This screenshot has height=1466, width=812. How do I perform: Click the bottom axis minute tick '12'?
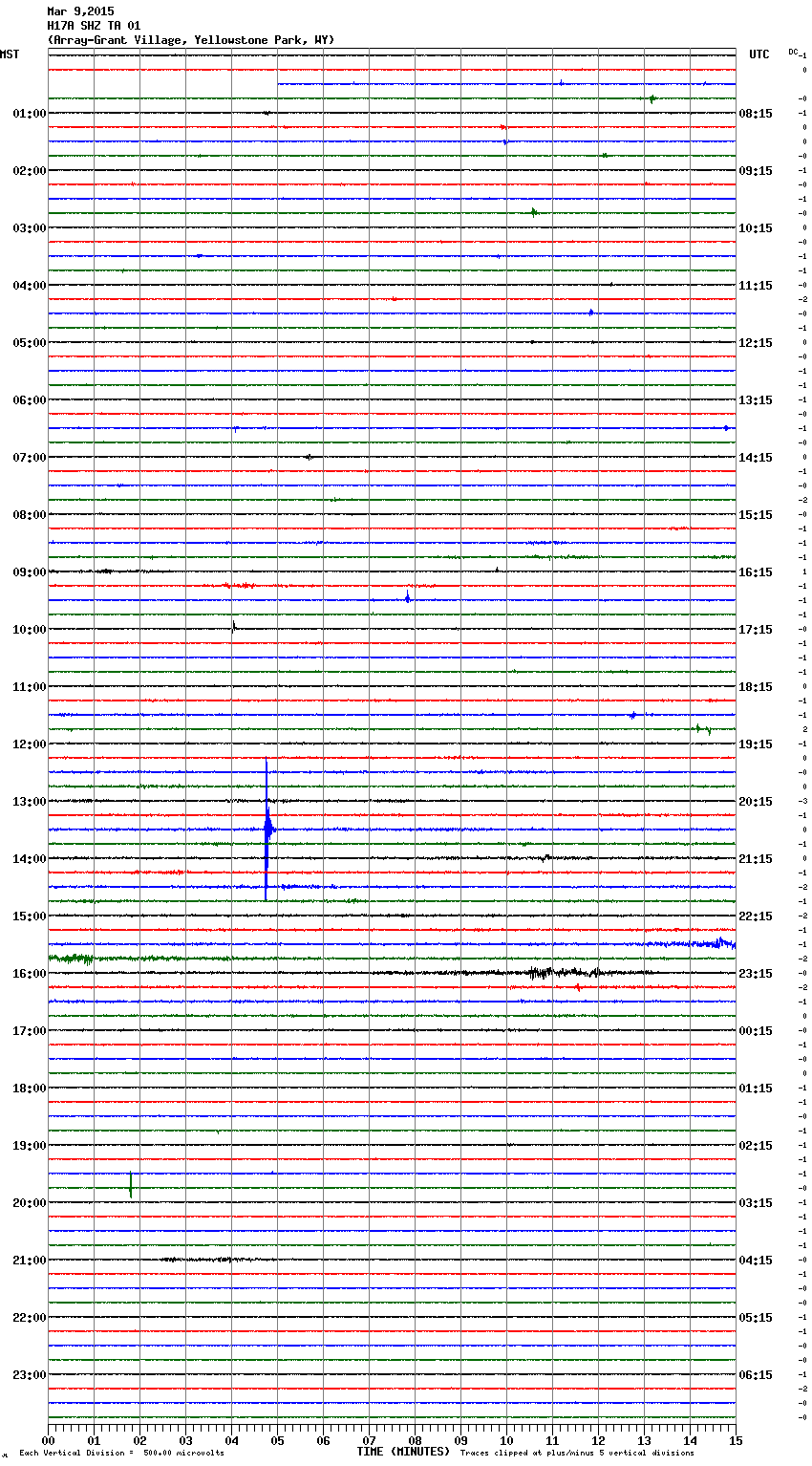click(x=598, y=1440)
